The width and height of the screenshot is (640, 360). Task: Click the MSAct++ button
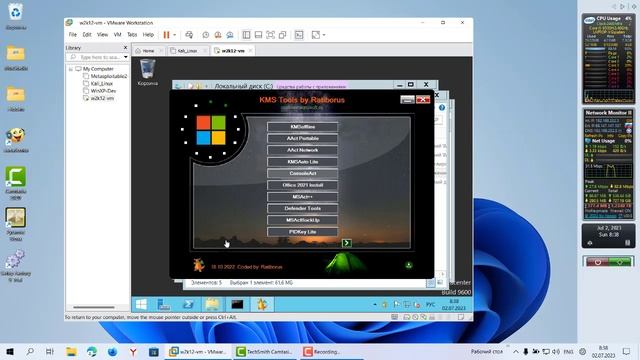pyautogui.click(x=302, y=197)
